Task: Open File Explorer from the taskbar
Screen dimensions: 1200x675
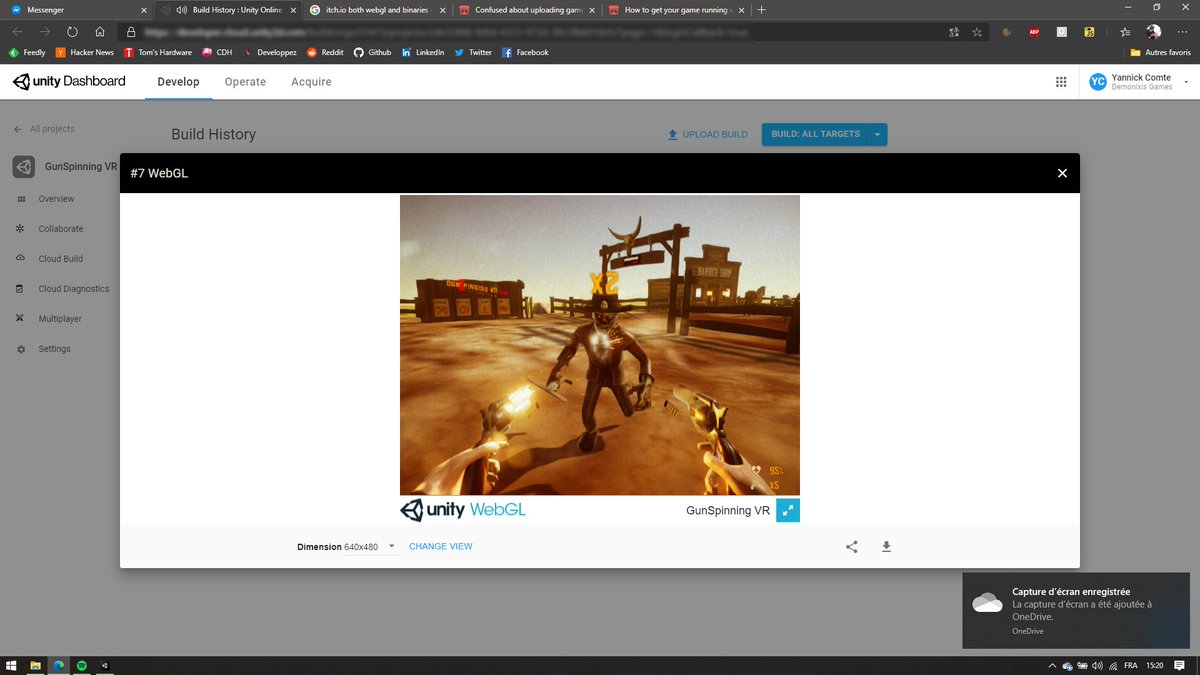Action: coord(35,665)
